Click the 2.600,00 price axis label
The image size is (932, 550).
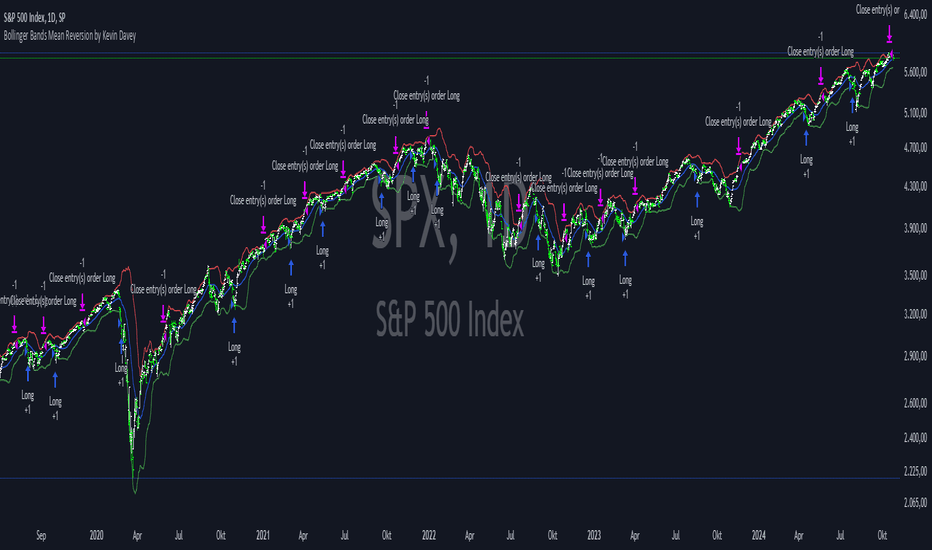(915, 403)
